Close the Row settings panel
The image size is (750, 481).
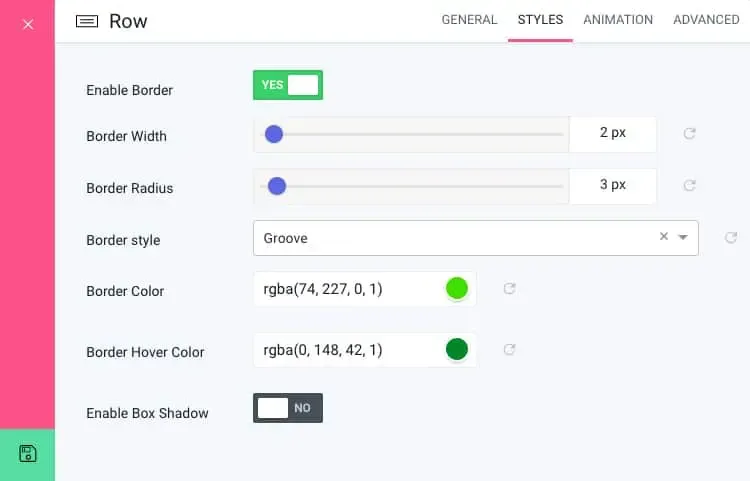(28, 24)
